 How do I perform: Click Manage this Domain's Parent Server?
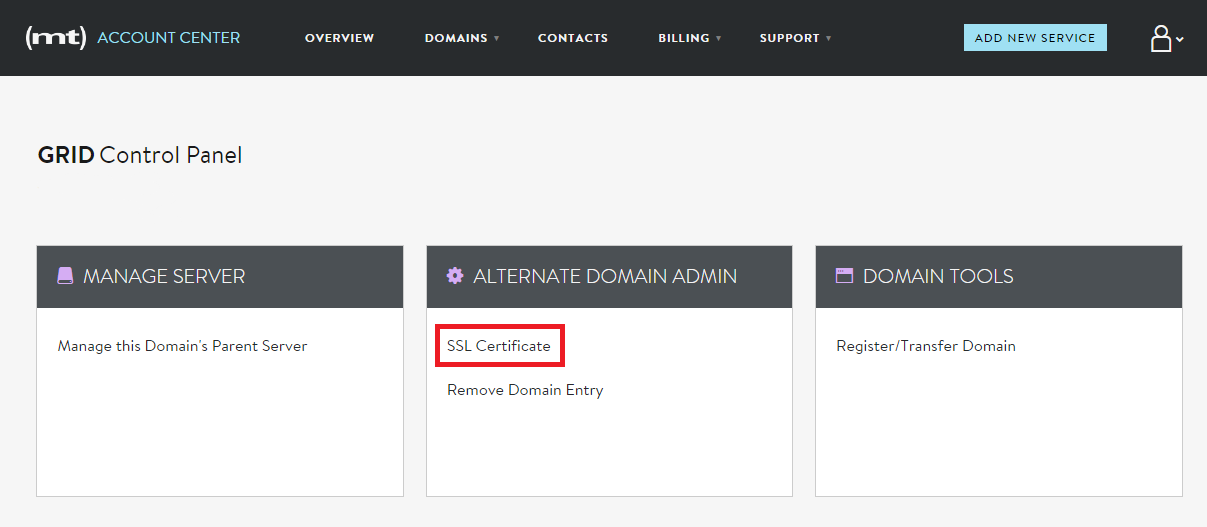182,346
